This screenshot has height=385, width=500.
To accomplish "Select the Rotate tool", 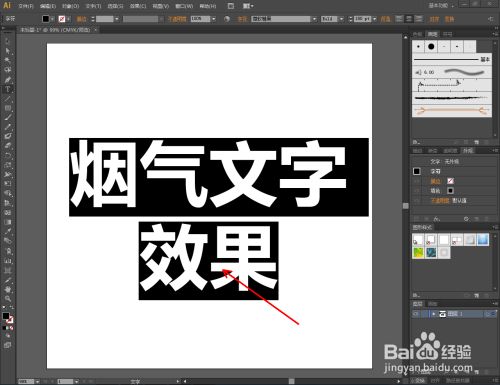I will tap(8, 155).
